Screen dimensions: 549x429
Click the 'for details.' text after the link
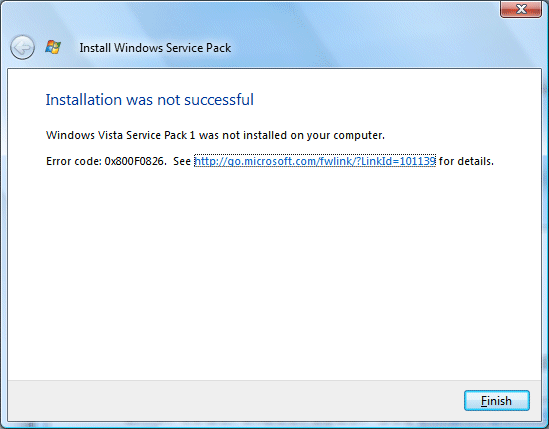(466, 161)
